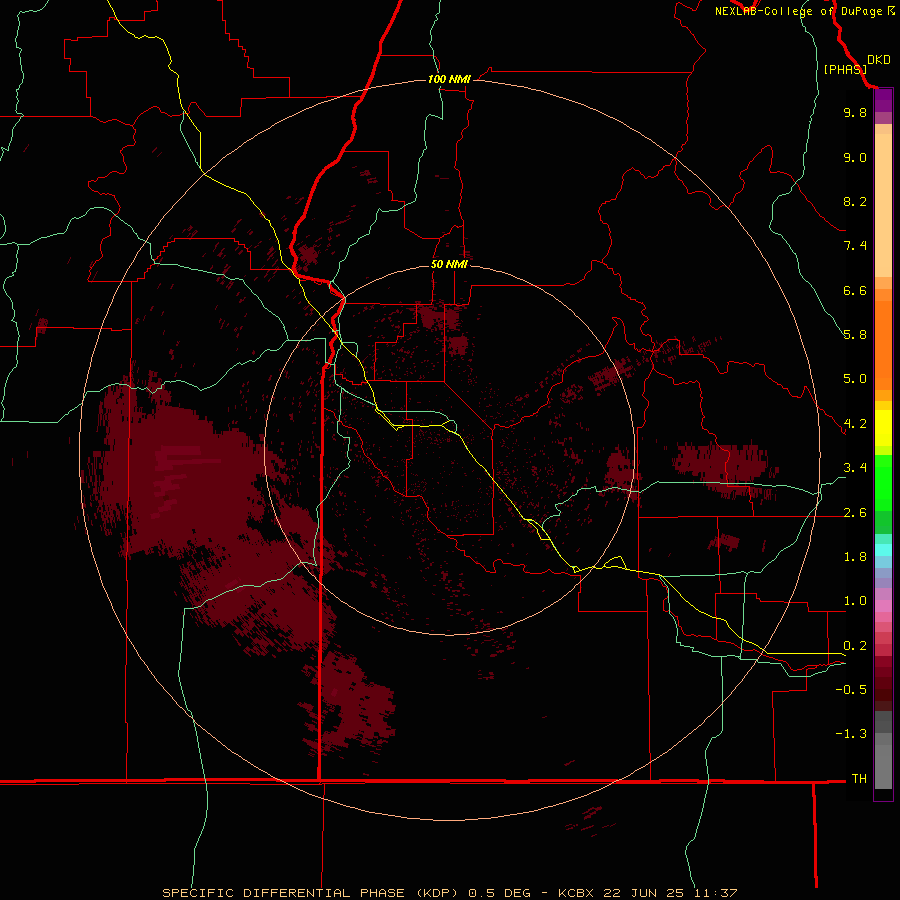Click the -0.5 legend value
Image resolution: width=900 pixels, height=900 pixels.
(x=851, y=690)
